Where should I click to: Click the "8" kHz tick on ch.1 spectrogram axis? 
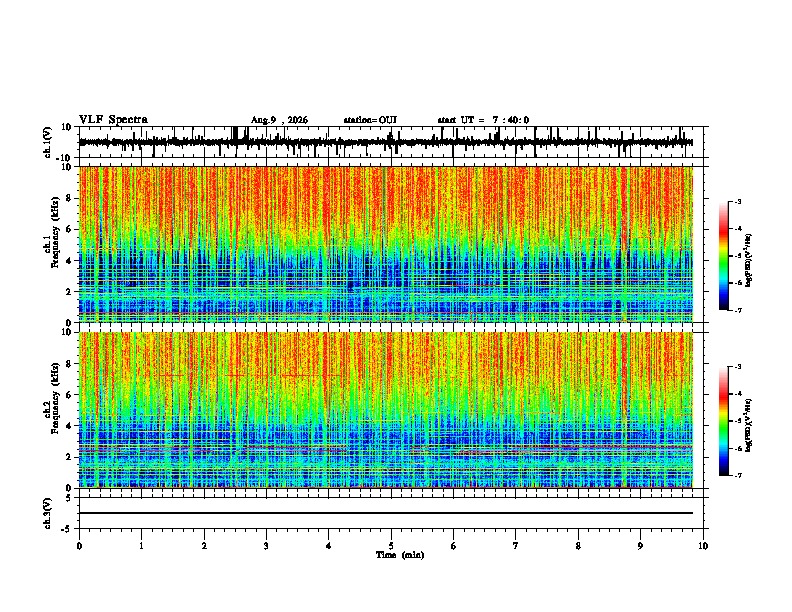point(70,198)
